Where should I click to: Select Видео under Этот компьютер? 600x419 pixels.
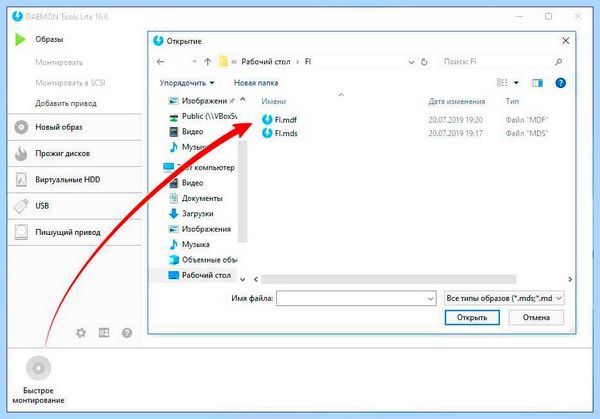tap(186, 183)
